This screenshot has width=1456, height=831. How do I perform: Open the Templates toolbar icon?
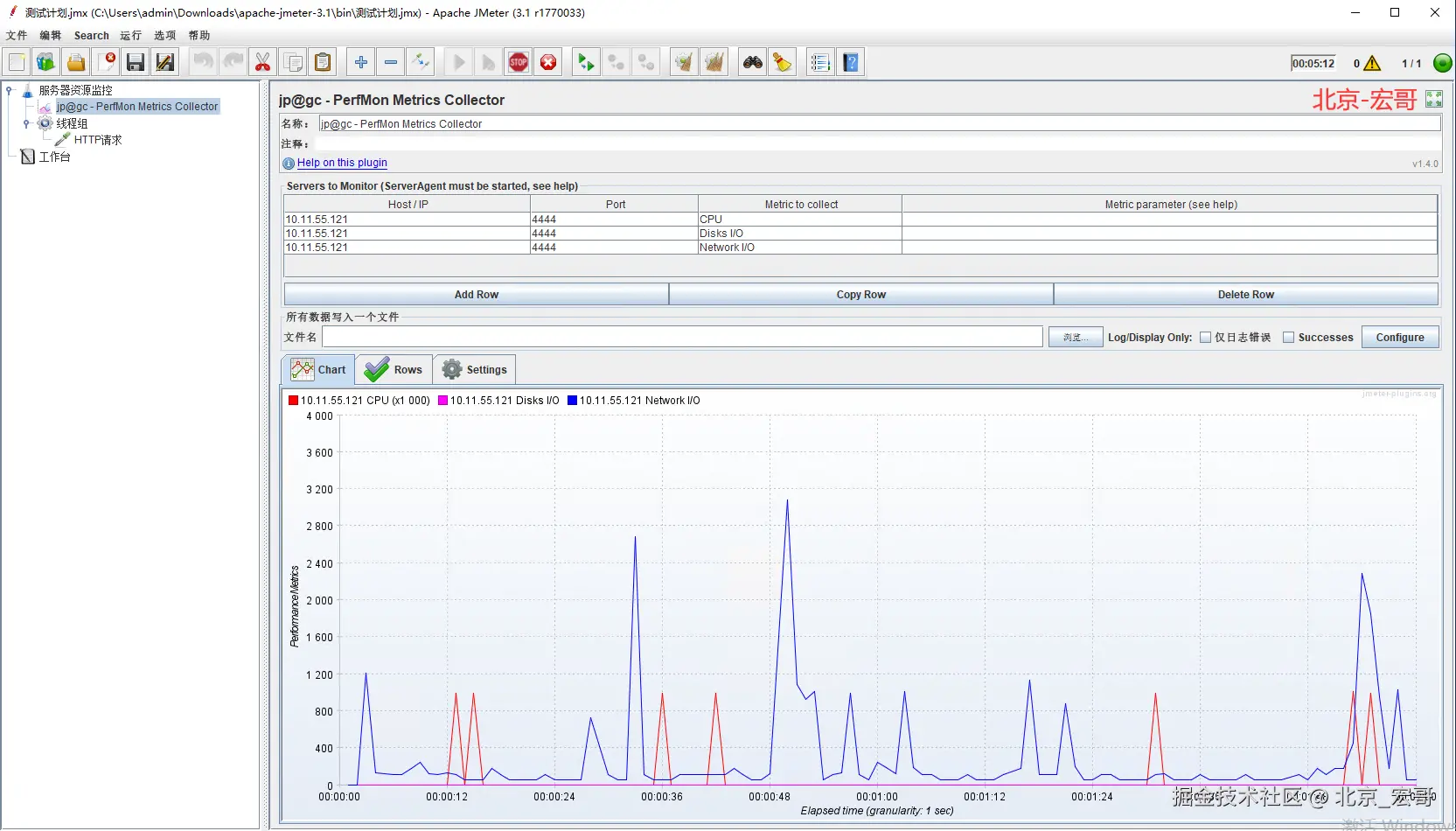click(45, 62)
